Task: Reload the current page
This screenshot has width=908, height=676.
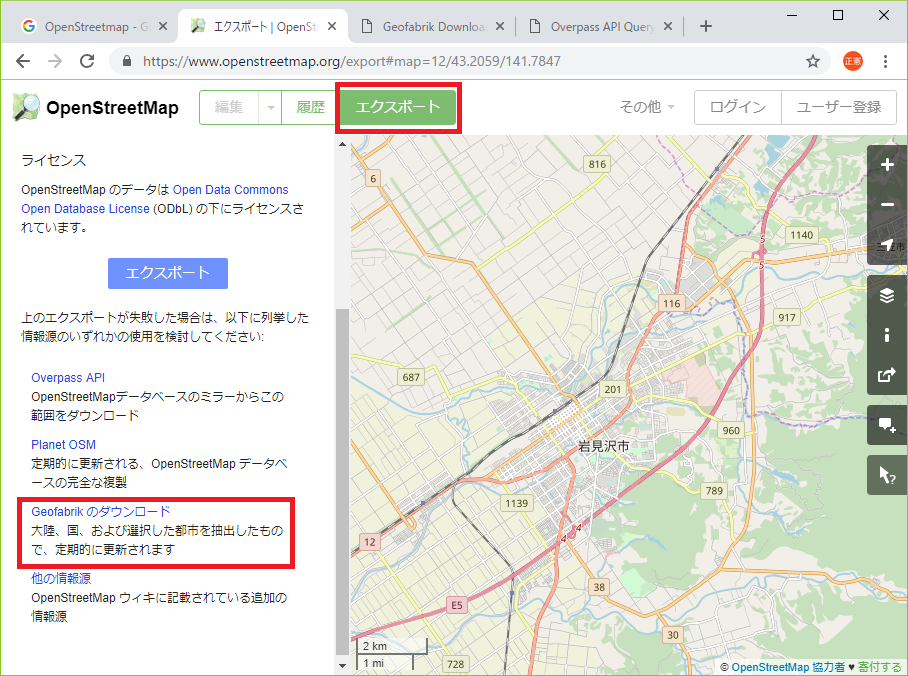Action: 87,61
